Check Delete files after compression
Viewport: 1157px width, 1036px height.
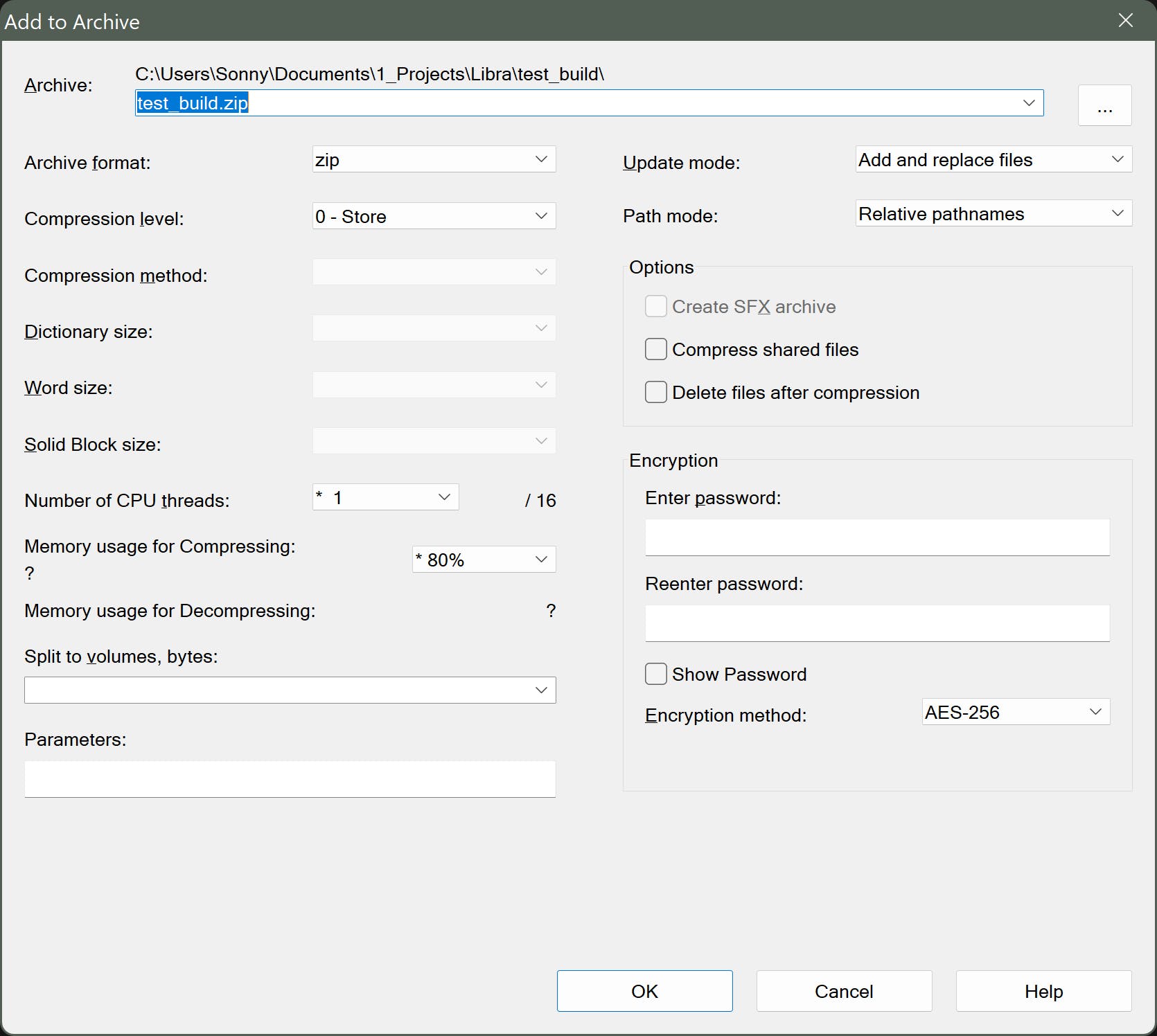point(656,392)
